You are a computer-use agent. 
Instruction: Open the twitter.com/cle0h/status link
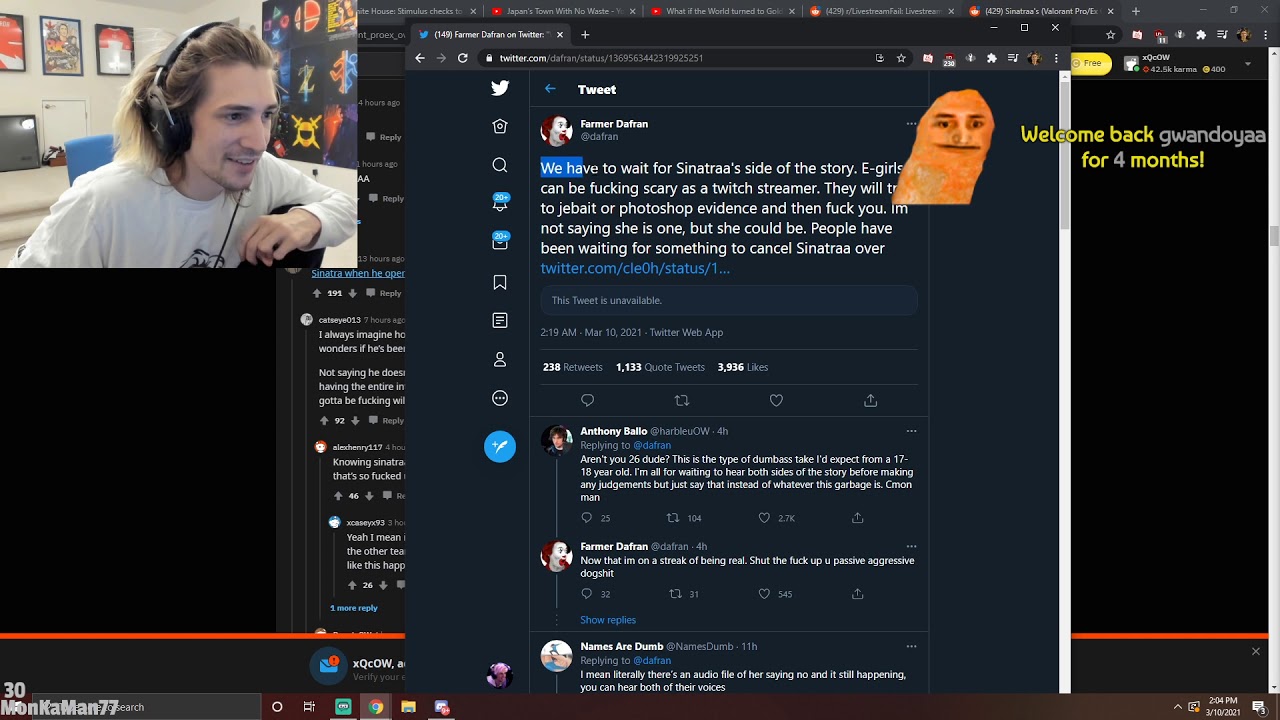click(635, 268)
